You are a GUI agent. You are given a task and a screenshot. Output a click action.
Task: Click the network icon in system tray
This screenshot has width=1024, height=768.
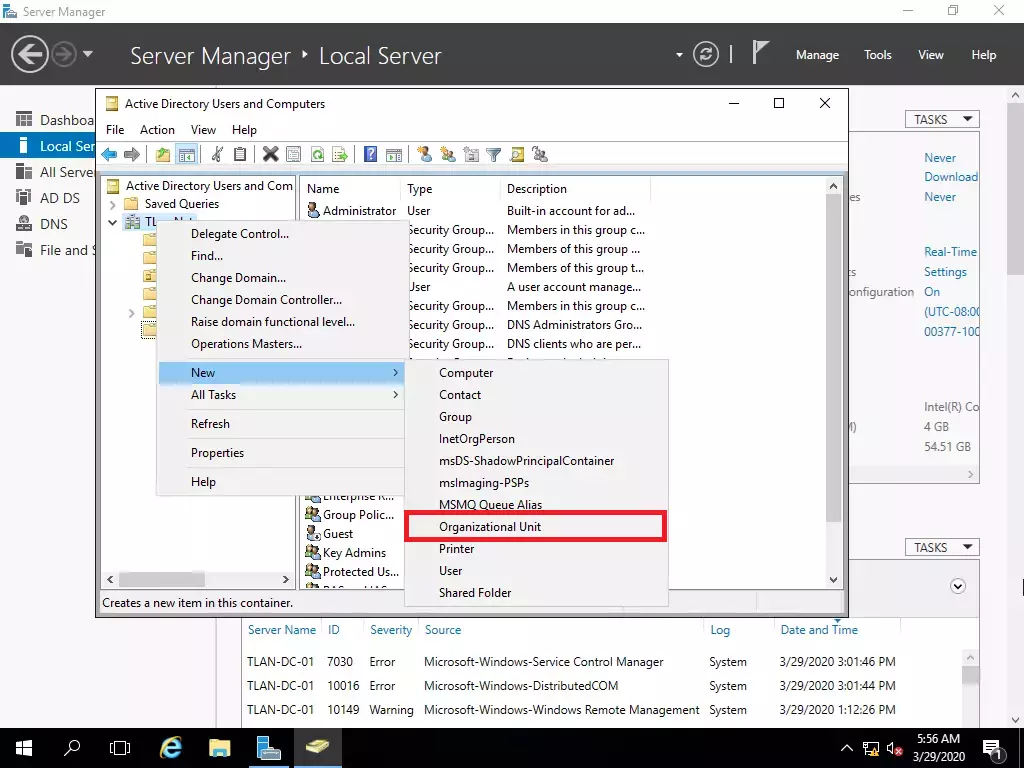(x=871, y=748)
